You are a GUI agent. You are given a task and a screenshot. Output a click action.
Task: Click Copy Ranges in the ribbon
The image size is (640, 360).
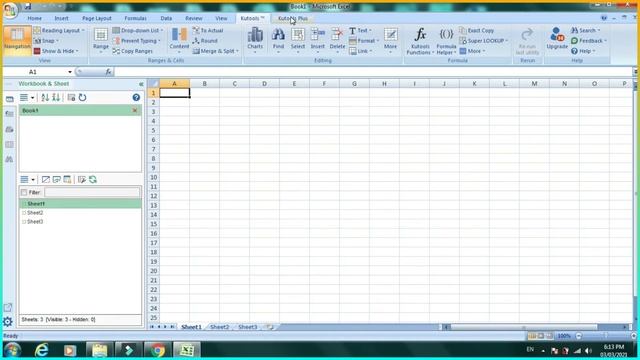coord(133,51)
